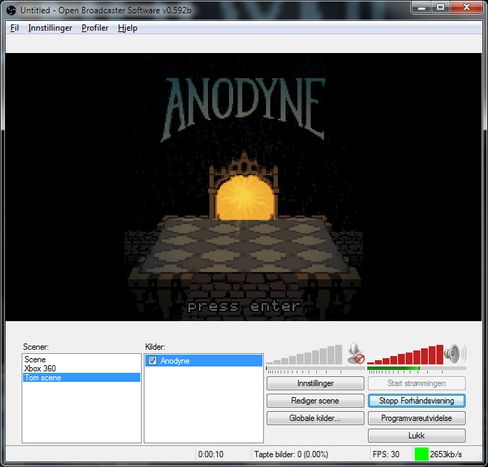Click the 0:00:10 elapsed time
488x467 pixels.
click(x=211, y=454)
